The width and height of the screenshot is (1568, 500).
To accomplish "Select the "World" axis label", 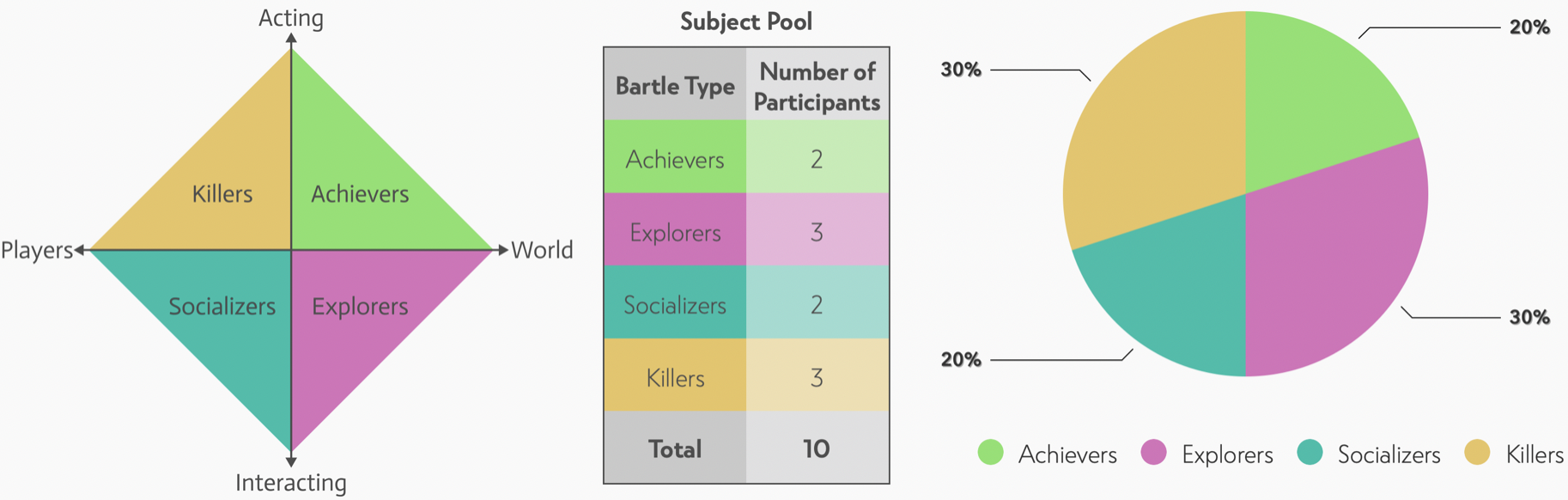I will tap(542, 250).
